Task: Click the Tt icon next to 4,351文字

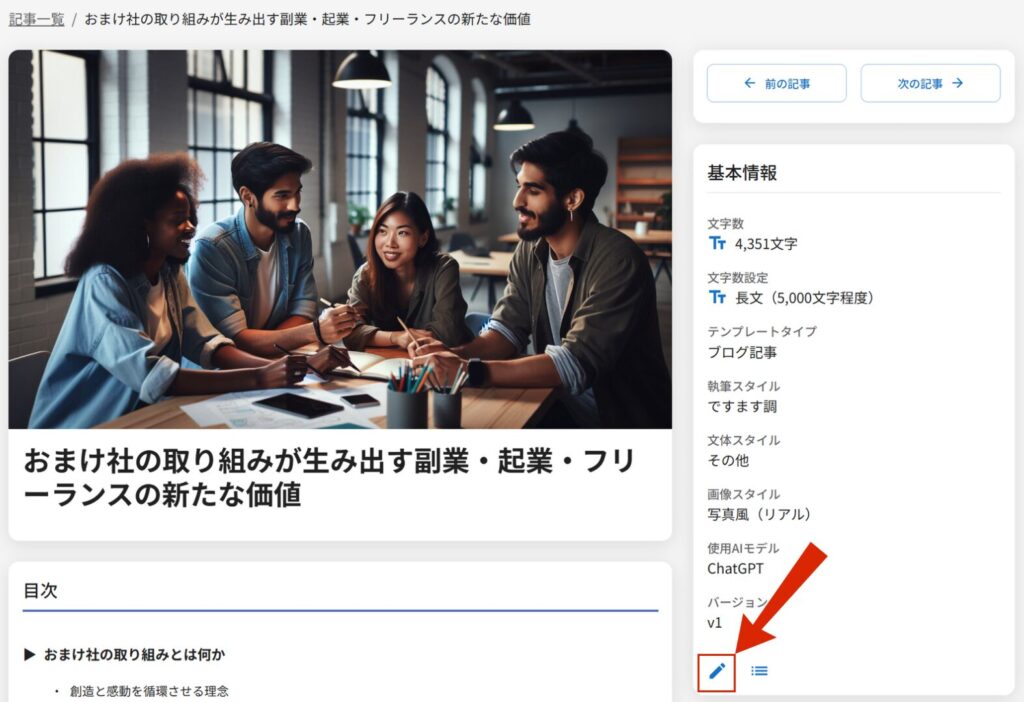Action: click(717, 243)
